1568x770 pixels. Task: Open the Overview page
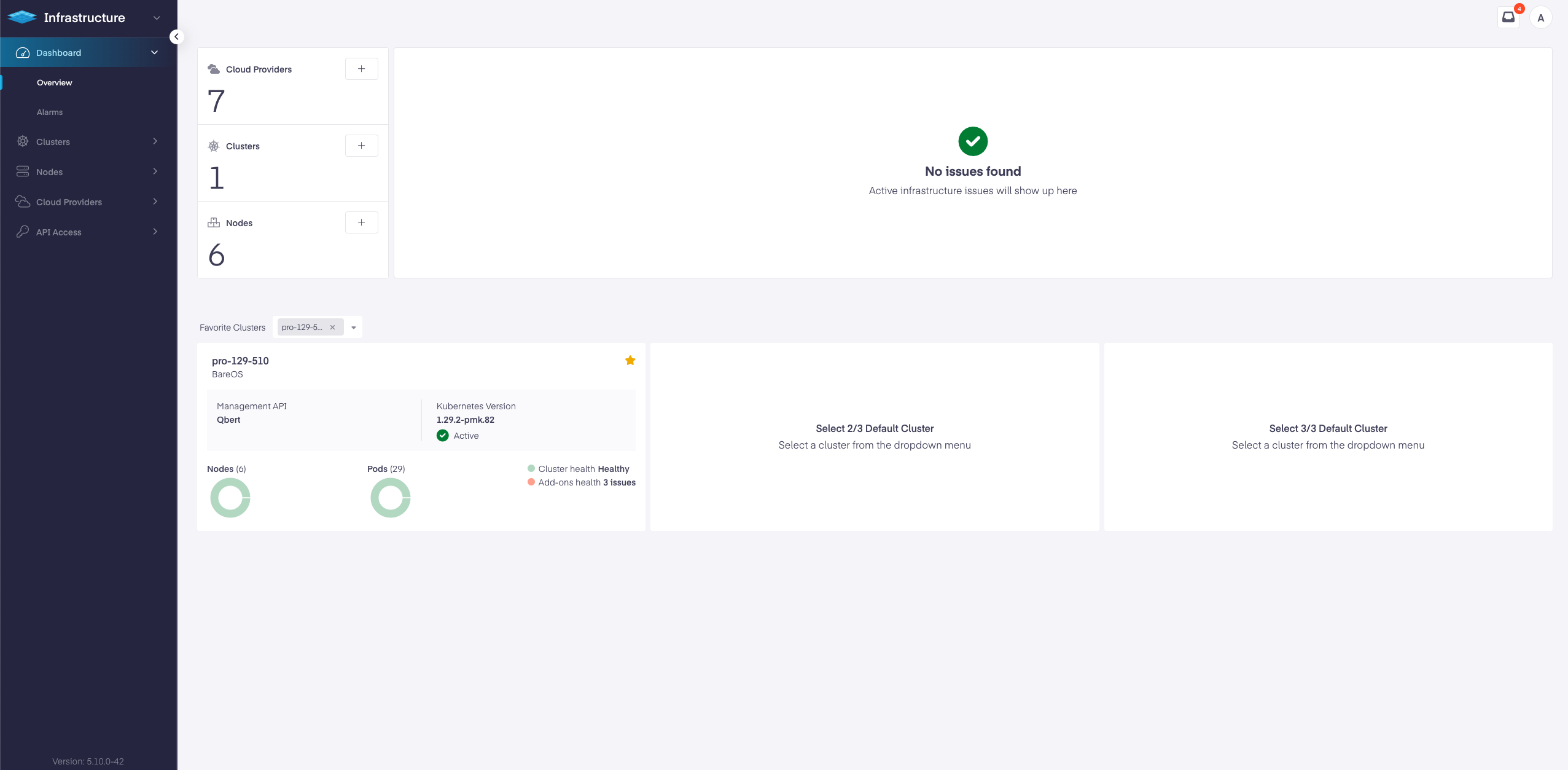(x=54, y=82)
